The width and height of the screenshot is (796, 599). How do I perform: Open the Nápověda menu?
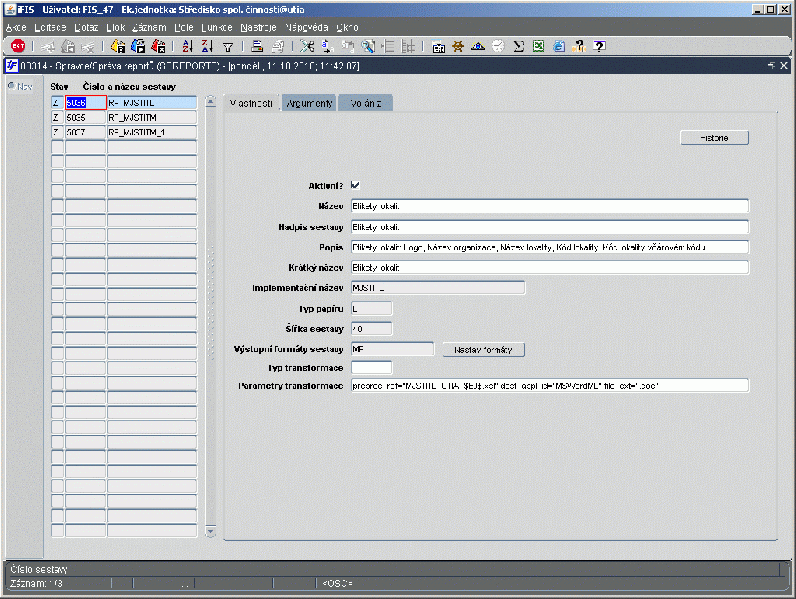coord(307,27)
